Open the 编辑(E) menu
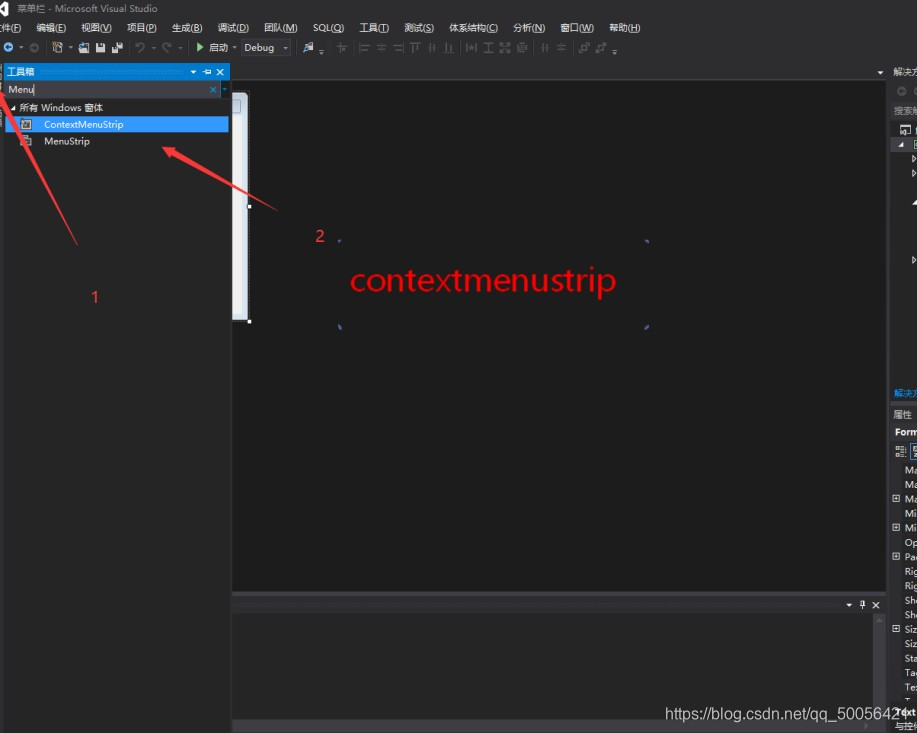917x733 pixels. (51, 27)
